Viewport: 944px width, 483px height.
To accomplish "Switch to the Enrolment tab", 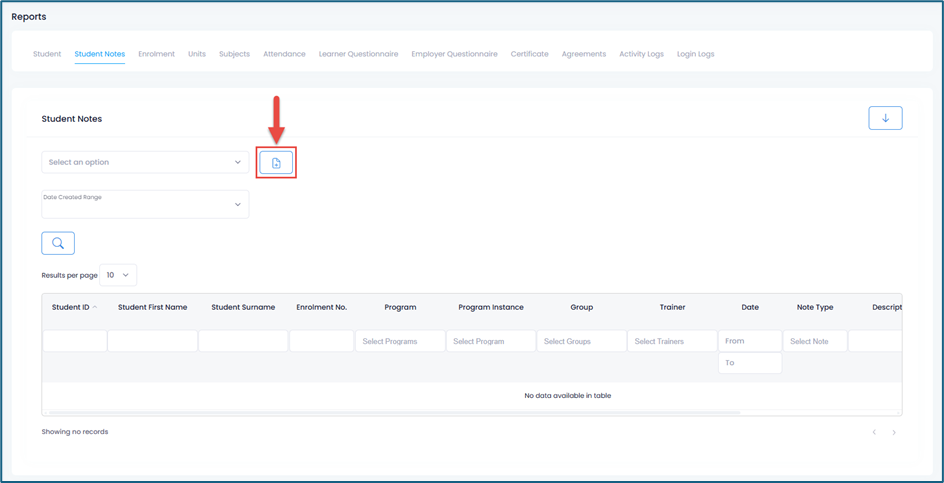I will click(x=156, y=54).
